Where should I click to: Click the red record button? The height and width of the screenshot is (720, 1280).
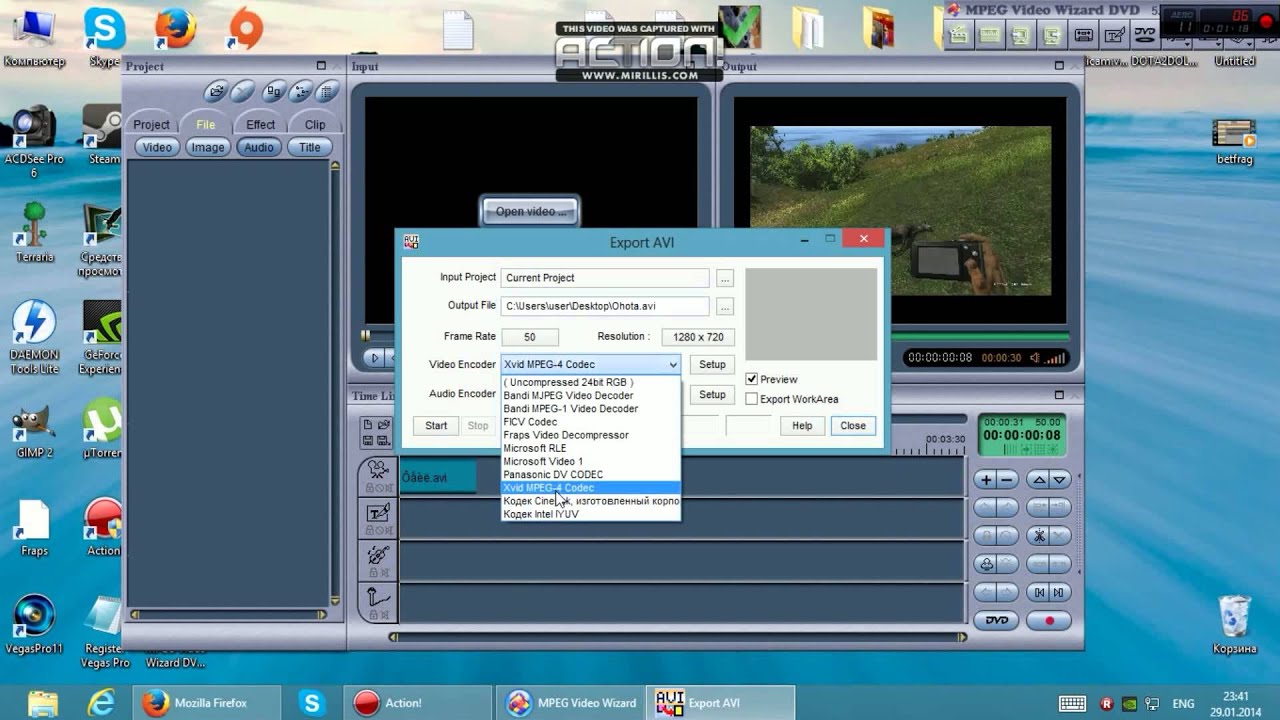click(x=1050, y=620)
